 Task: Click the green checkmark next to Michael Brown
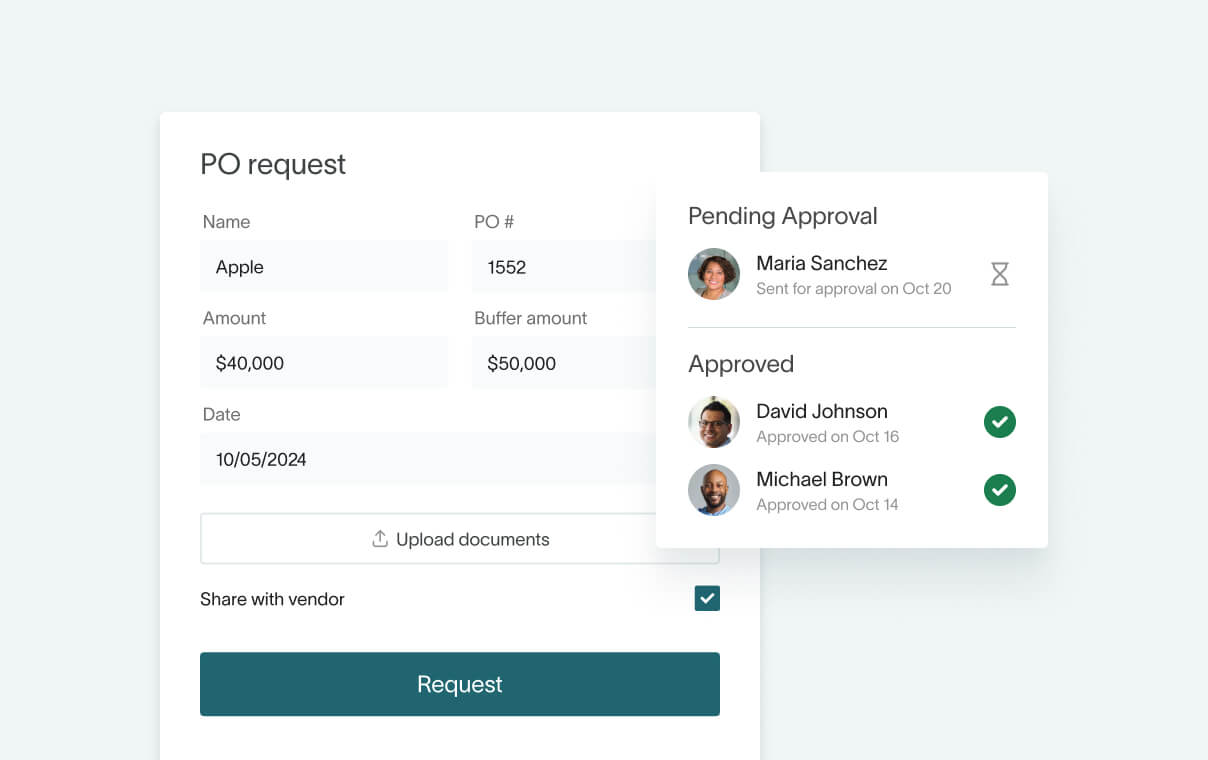[1000, 490]
